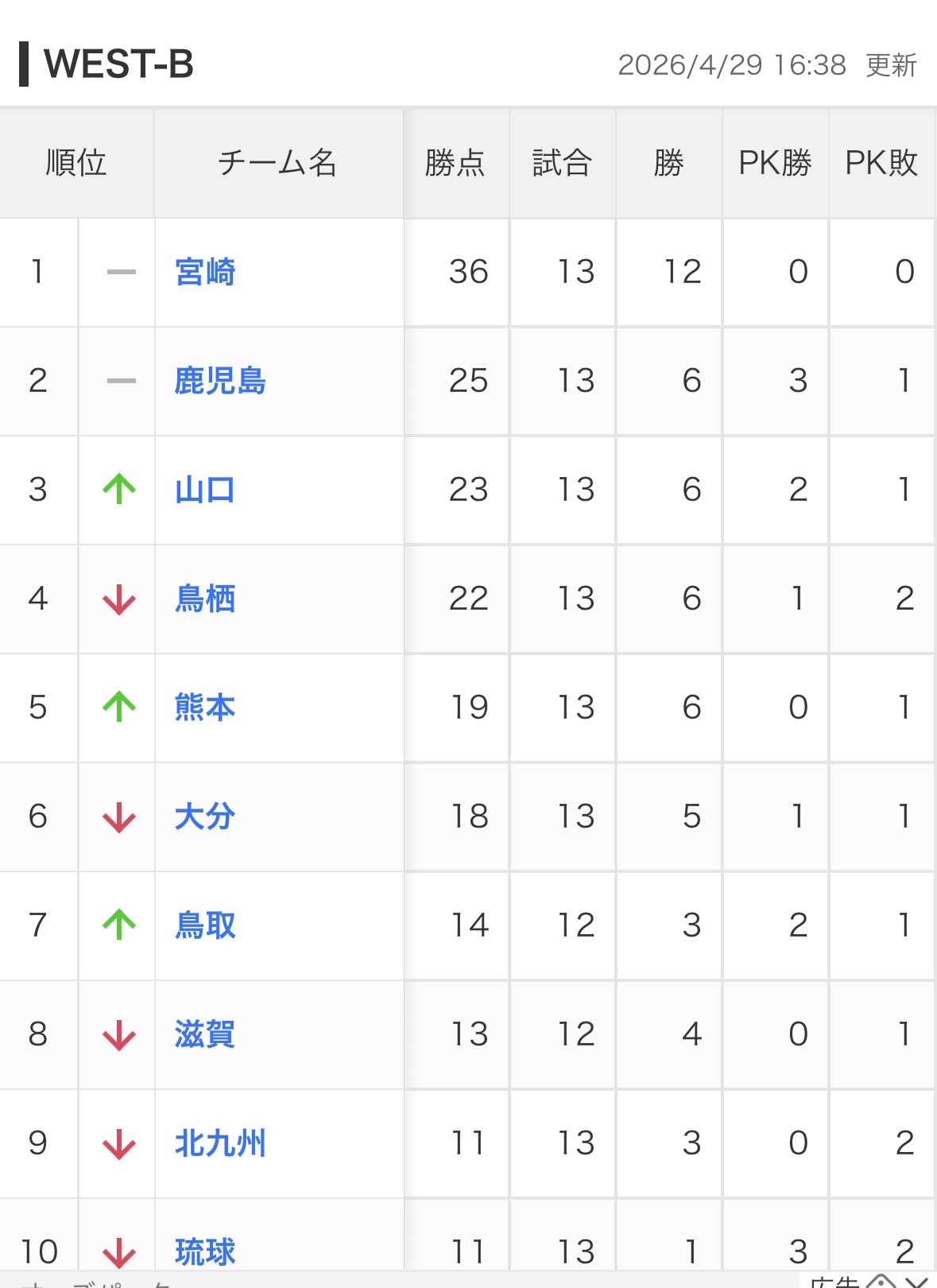The image size is (937, 1288).
Task: Click the red down arrow beside 大分
Action: pos(119,817)
